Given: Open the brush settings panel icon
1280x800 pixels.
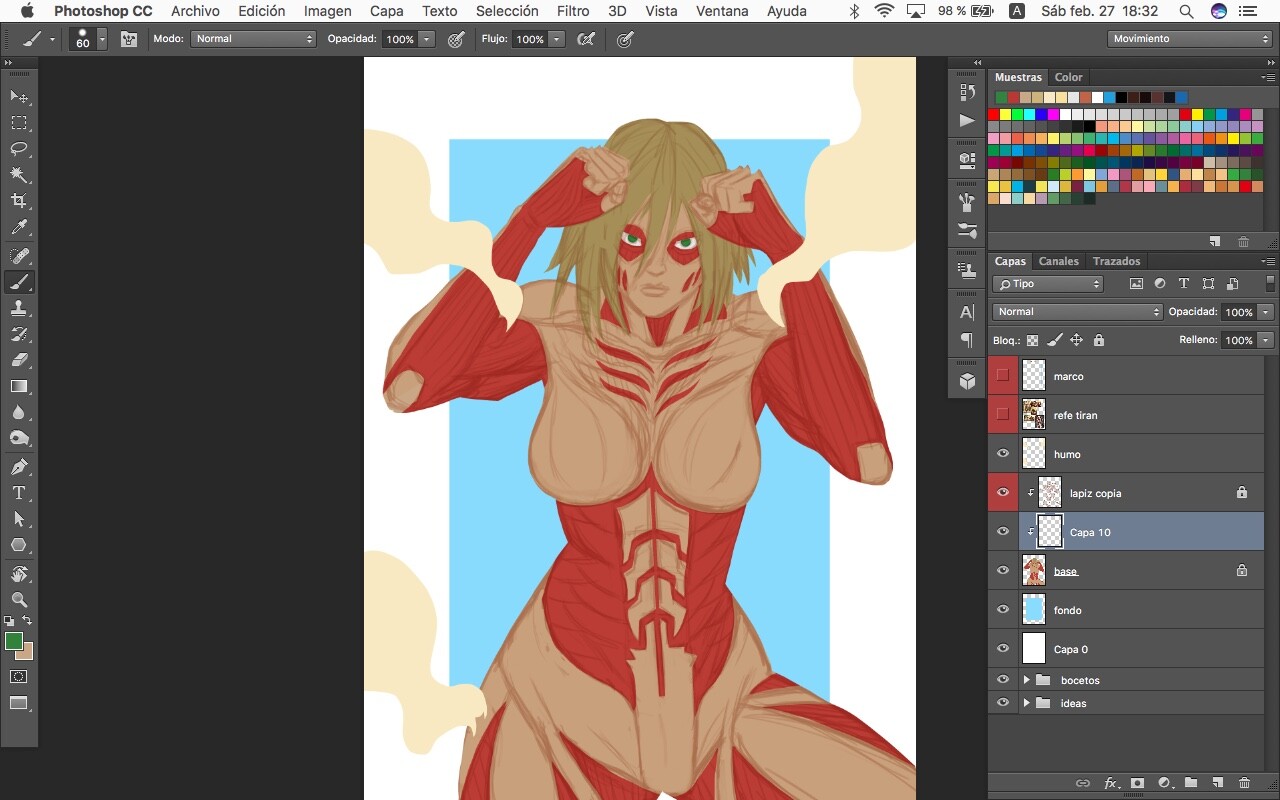Looking at the screenshot, I should pos(129,39).
